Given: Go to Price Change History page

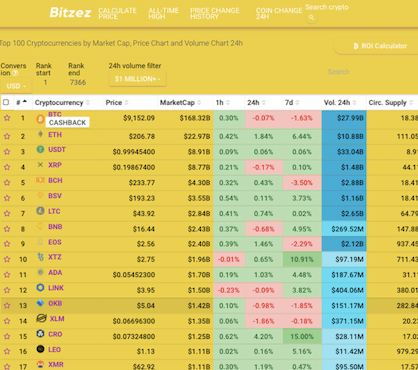Looking at the screenshot, I should pyautogui.click(x=215, y=14).
